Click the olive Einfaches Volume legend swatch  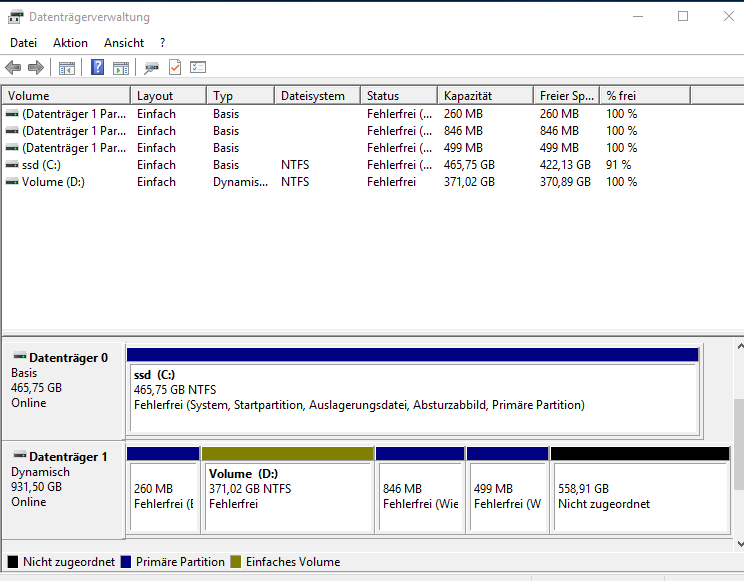[236, 562]
